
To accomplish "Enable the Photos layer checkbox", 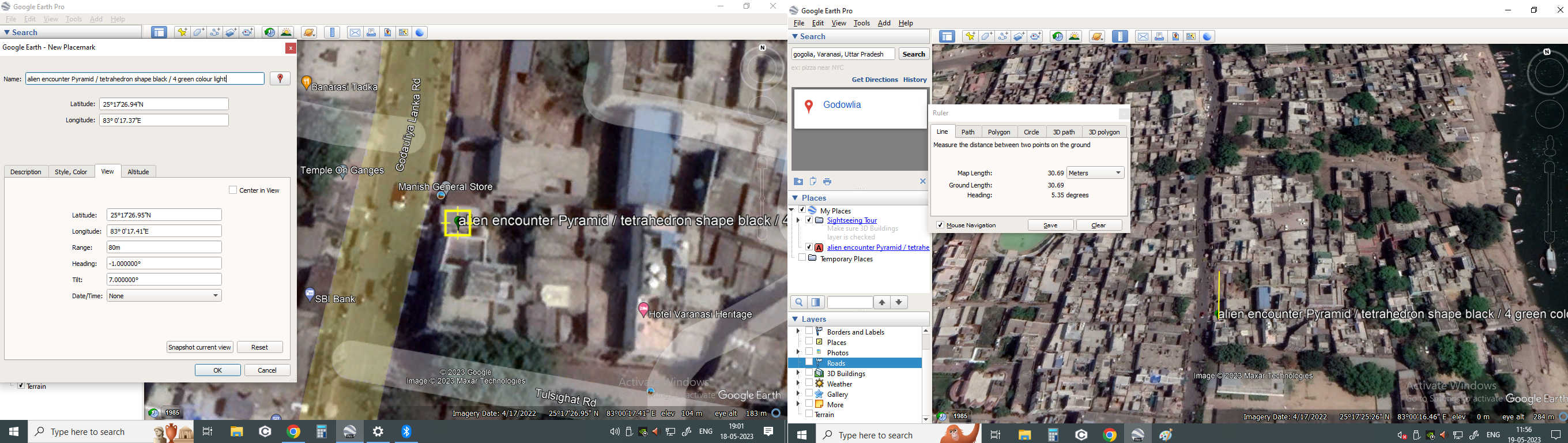I will tap(809, 352).
